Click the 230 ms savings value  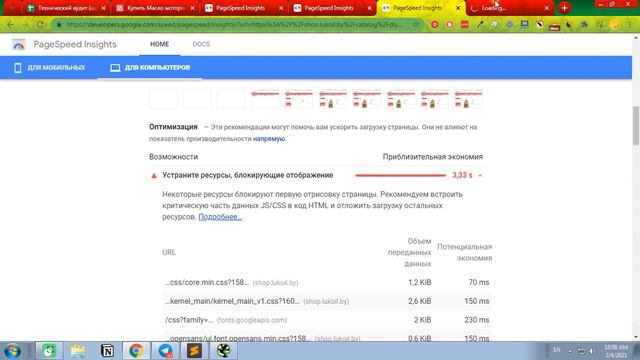pos(476,320)
